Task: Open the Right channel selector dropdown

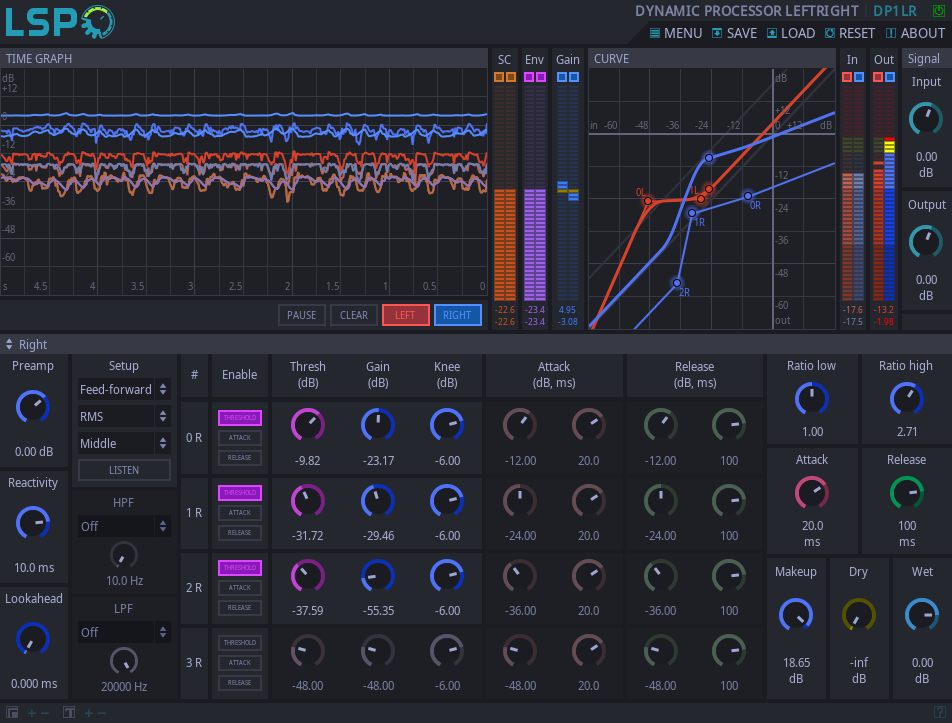Action: tap(26, 345)
